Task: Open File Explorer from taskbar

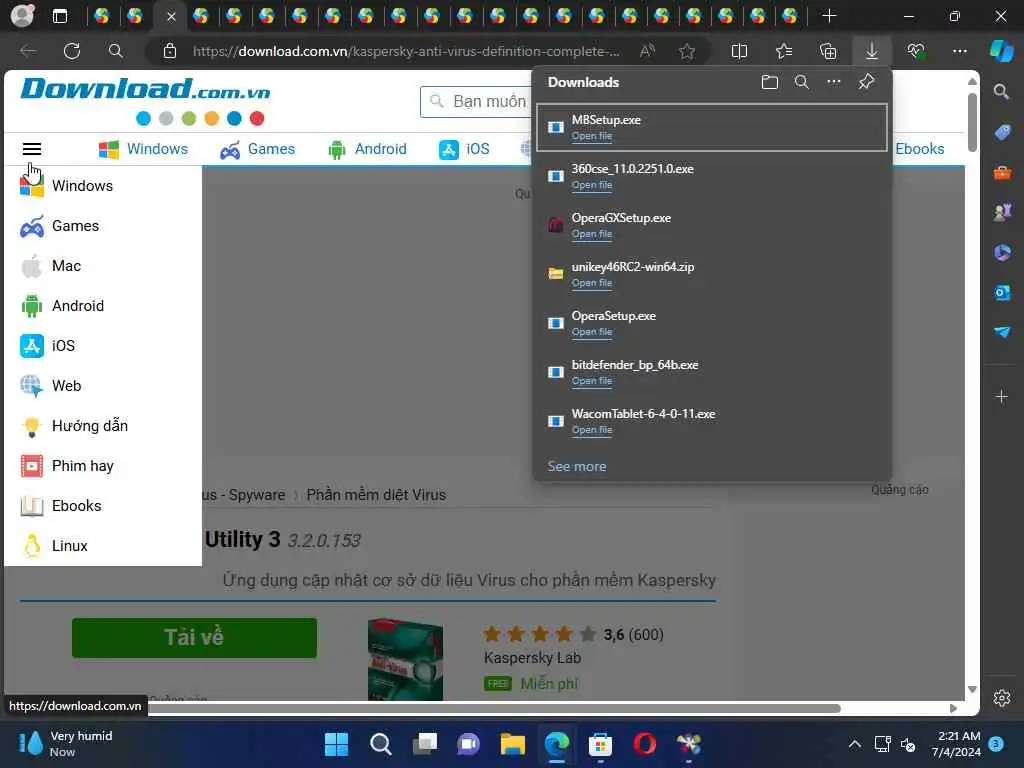Action: tap(513, 744)
